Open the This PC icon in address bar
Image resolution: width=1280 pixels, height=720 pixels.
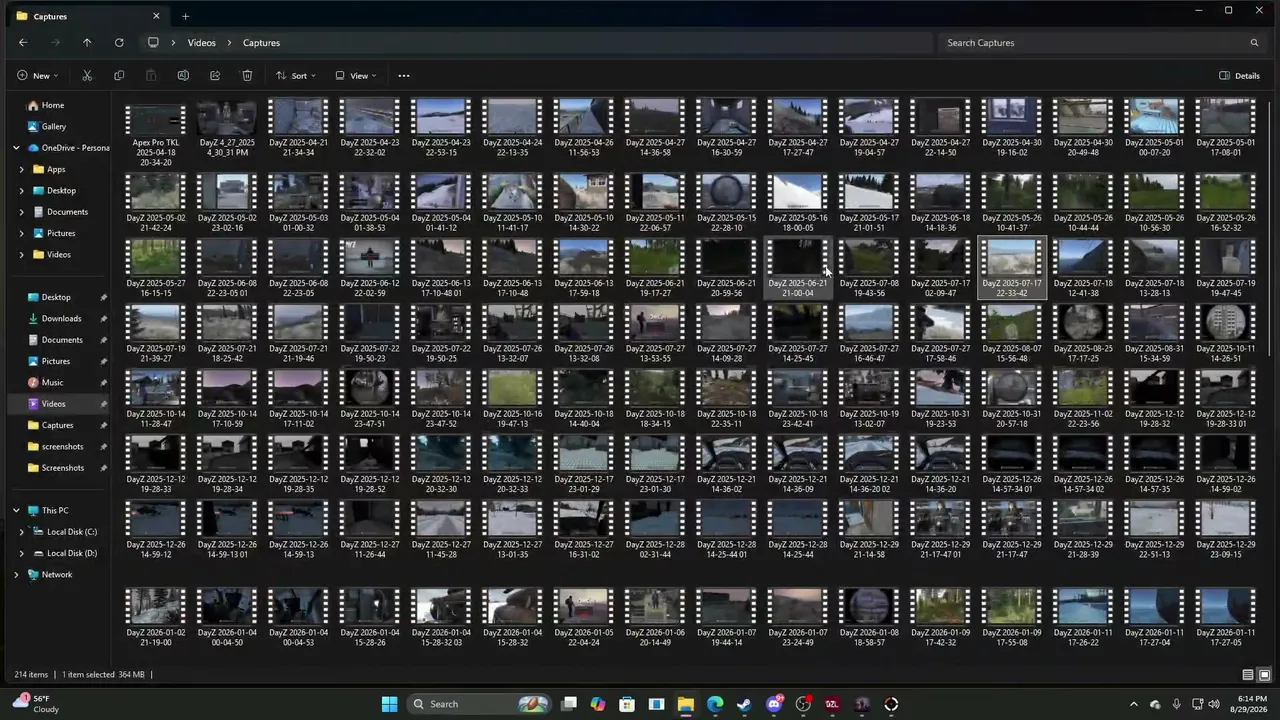[153, 43]
